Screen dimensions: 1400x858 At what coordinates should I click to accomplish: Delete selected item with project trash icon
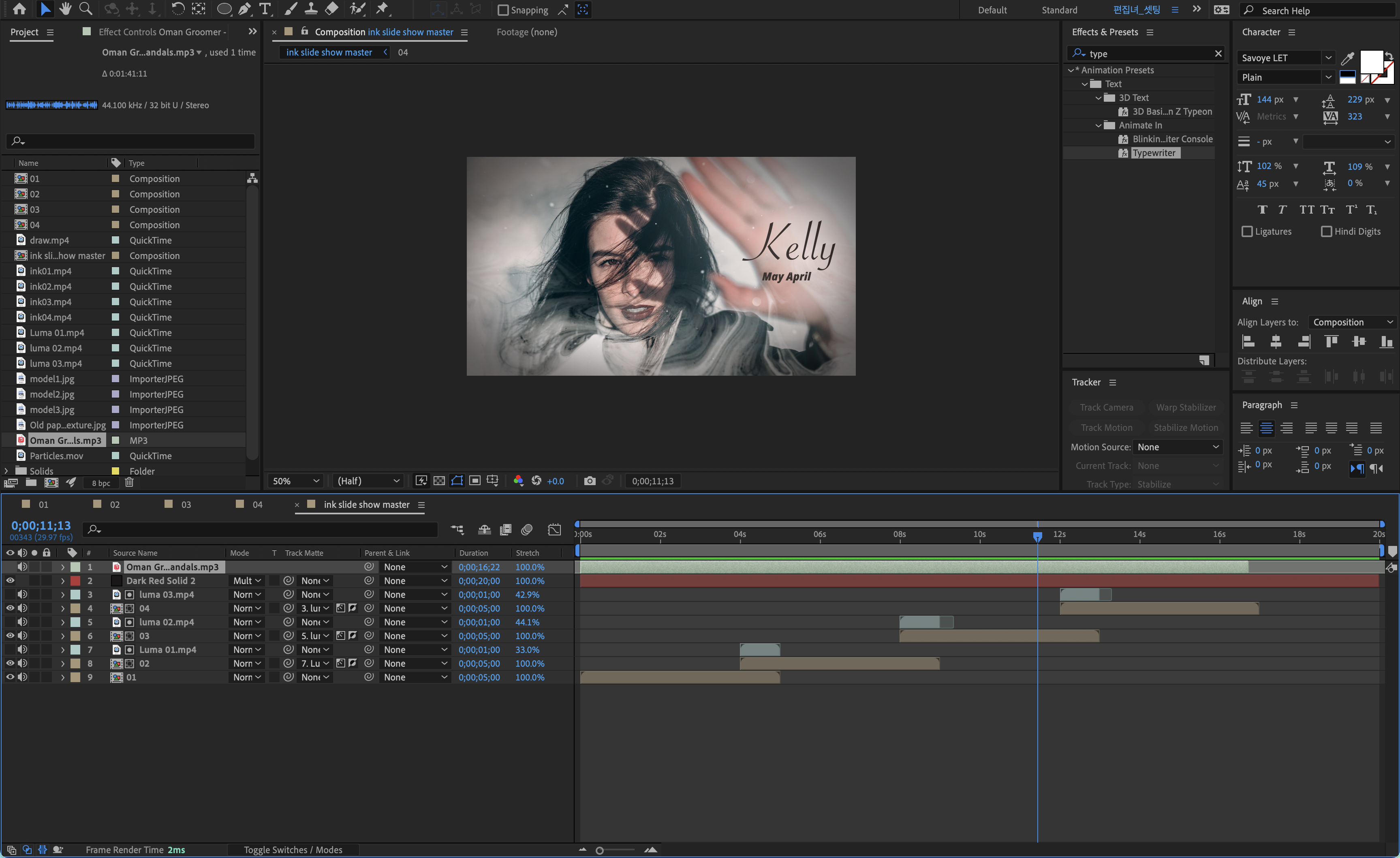click(x=129, y=482)
